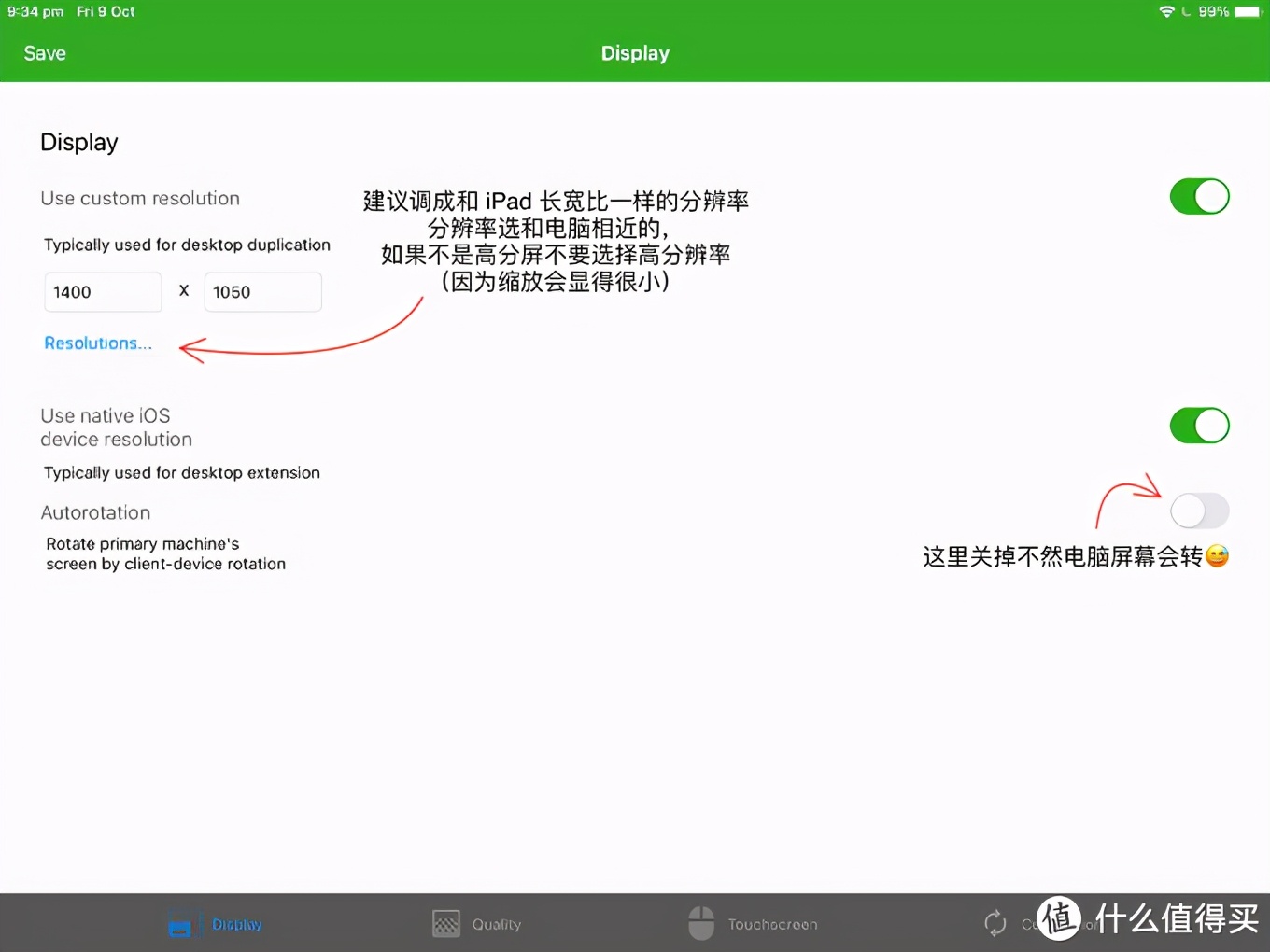Click the Touchscreen mouse icon
The width and height of the screenshot is (1270, 952).
(x=701, y=923)
